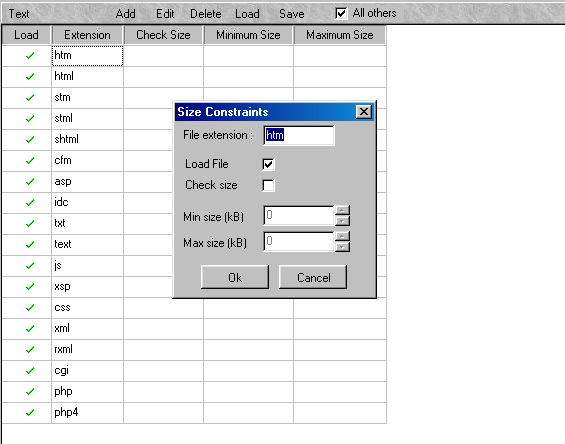Click the Extension column header
This screenshot has width=565, height=444.
[x=88, y=35]
